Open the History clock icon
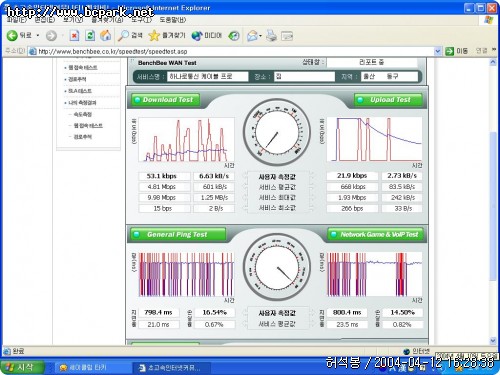The image size is (500, 375). [x=234, y=36]
